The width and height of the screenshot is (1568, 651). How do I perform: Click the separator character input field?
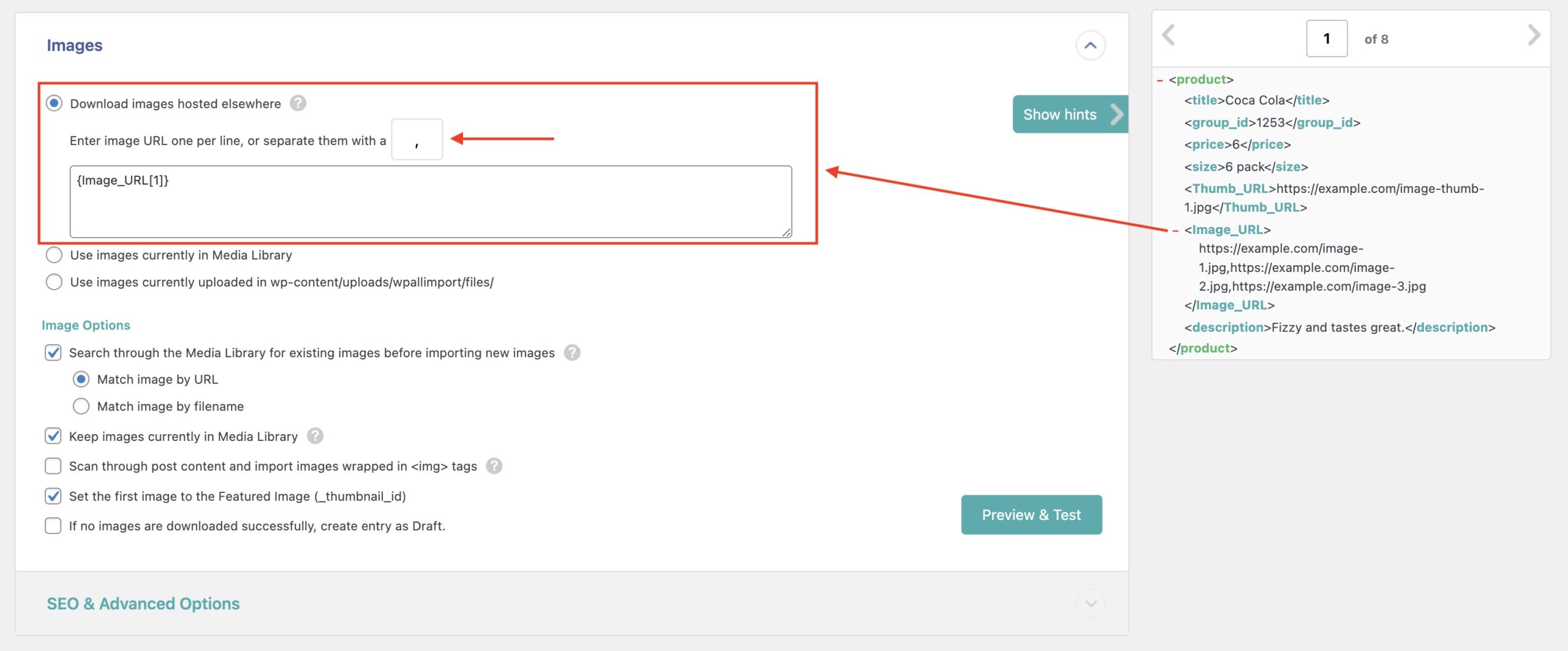point(417,140)
